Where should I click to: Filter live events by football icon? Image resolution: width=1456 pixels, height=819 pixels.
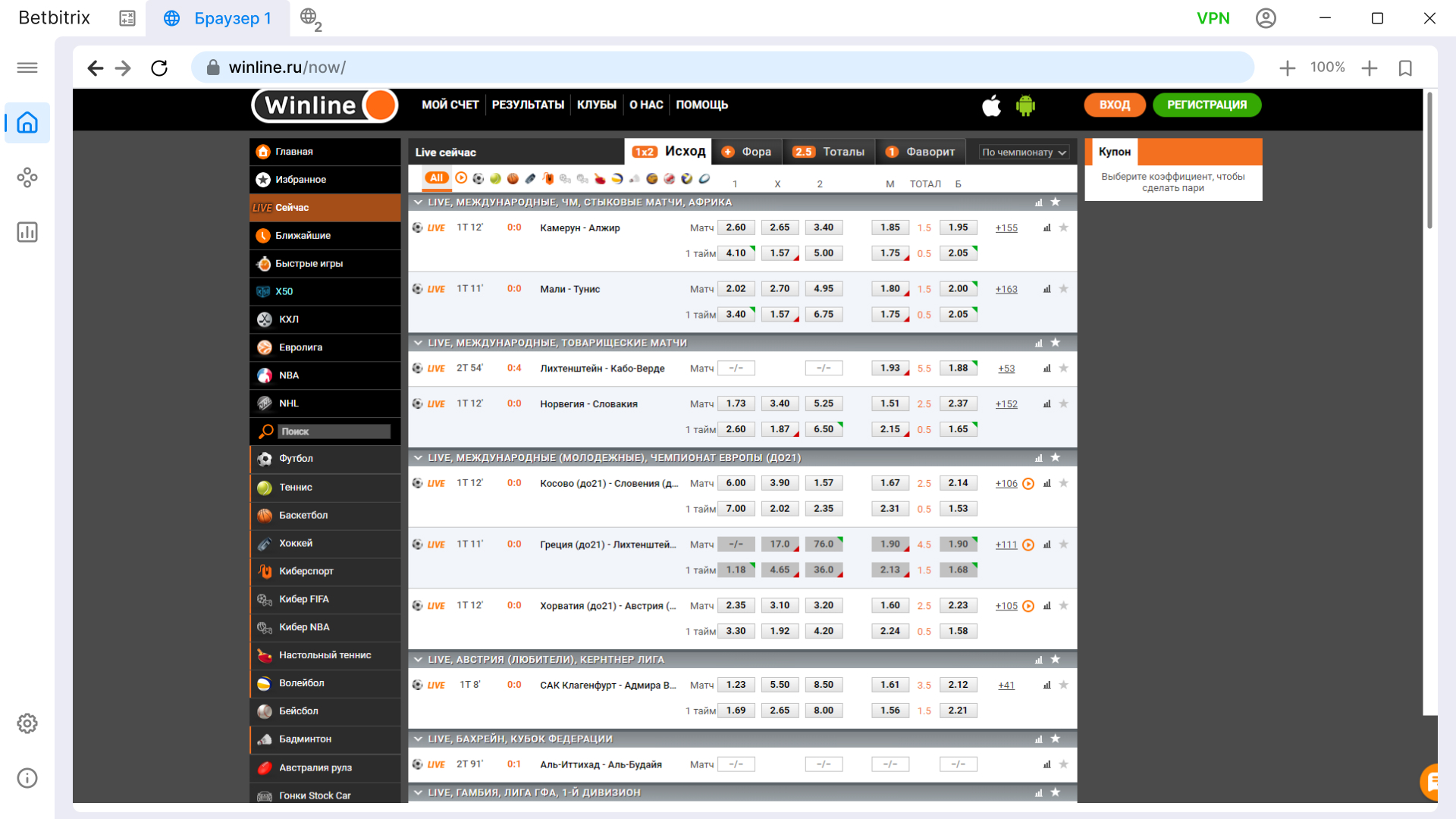point(478,178)
